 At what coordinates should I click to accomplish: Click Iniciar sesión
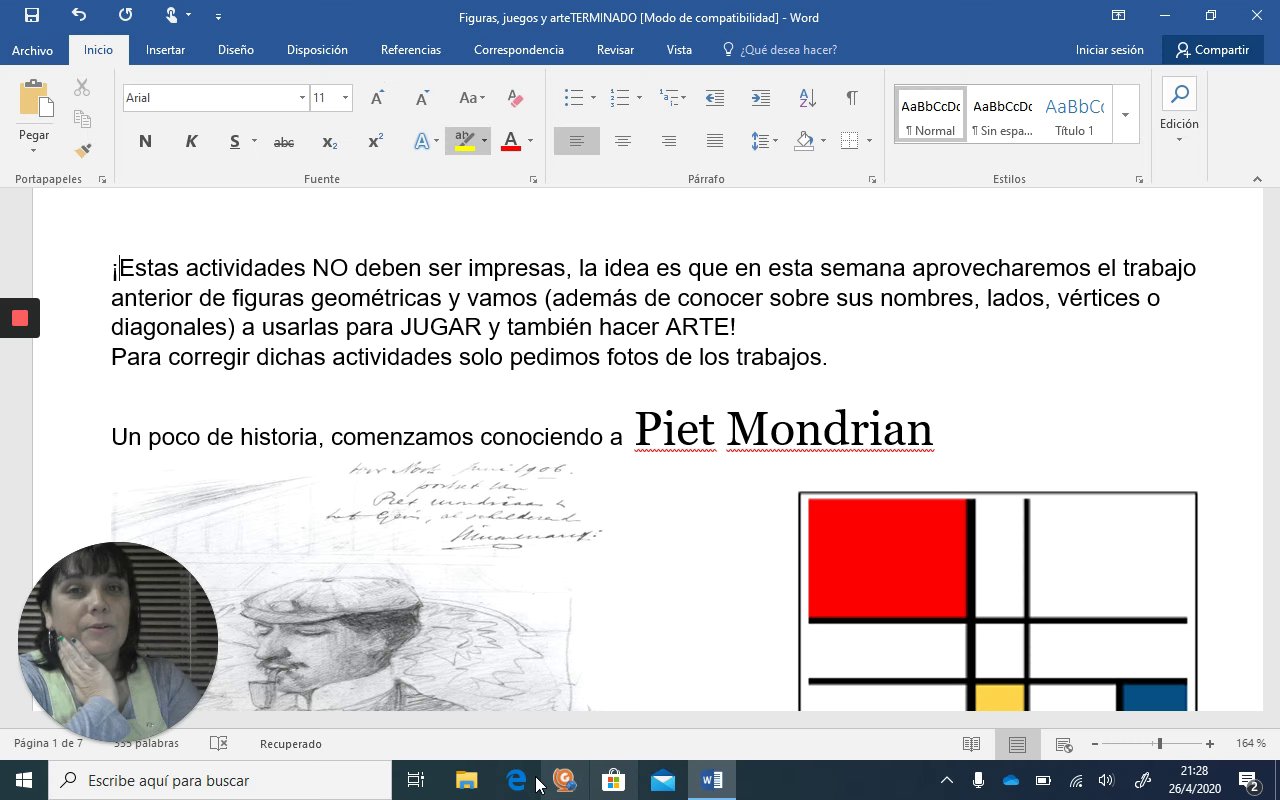click(x=1109, y=50)
